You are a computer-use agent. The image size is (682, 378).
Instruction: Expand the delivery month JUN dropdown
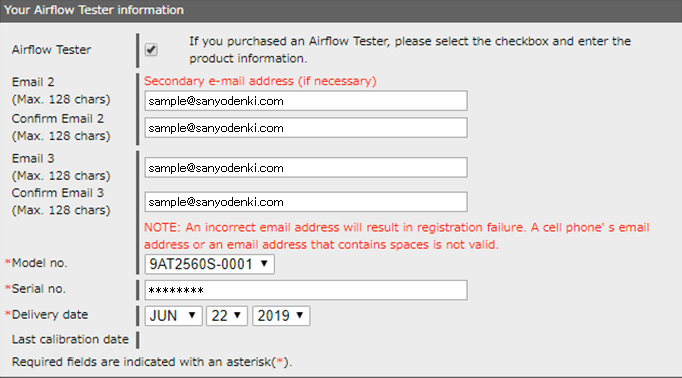[173, 316]
